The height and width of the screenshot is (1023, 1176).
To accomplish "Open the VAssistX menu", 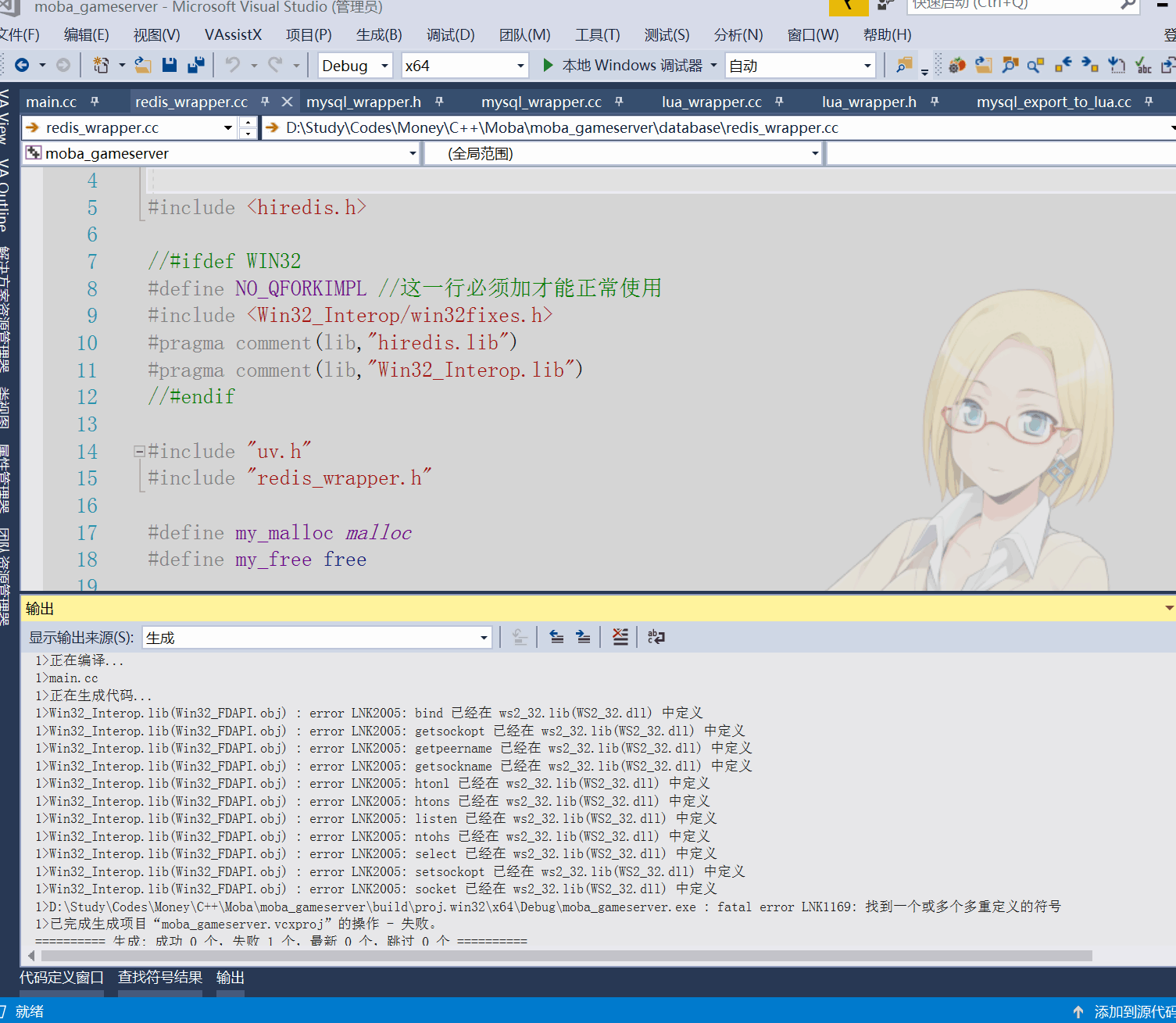I will [x=233, y=35].
